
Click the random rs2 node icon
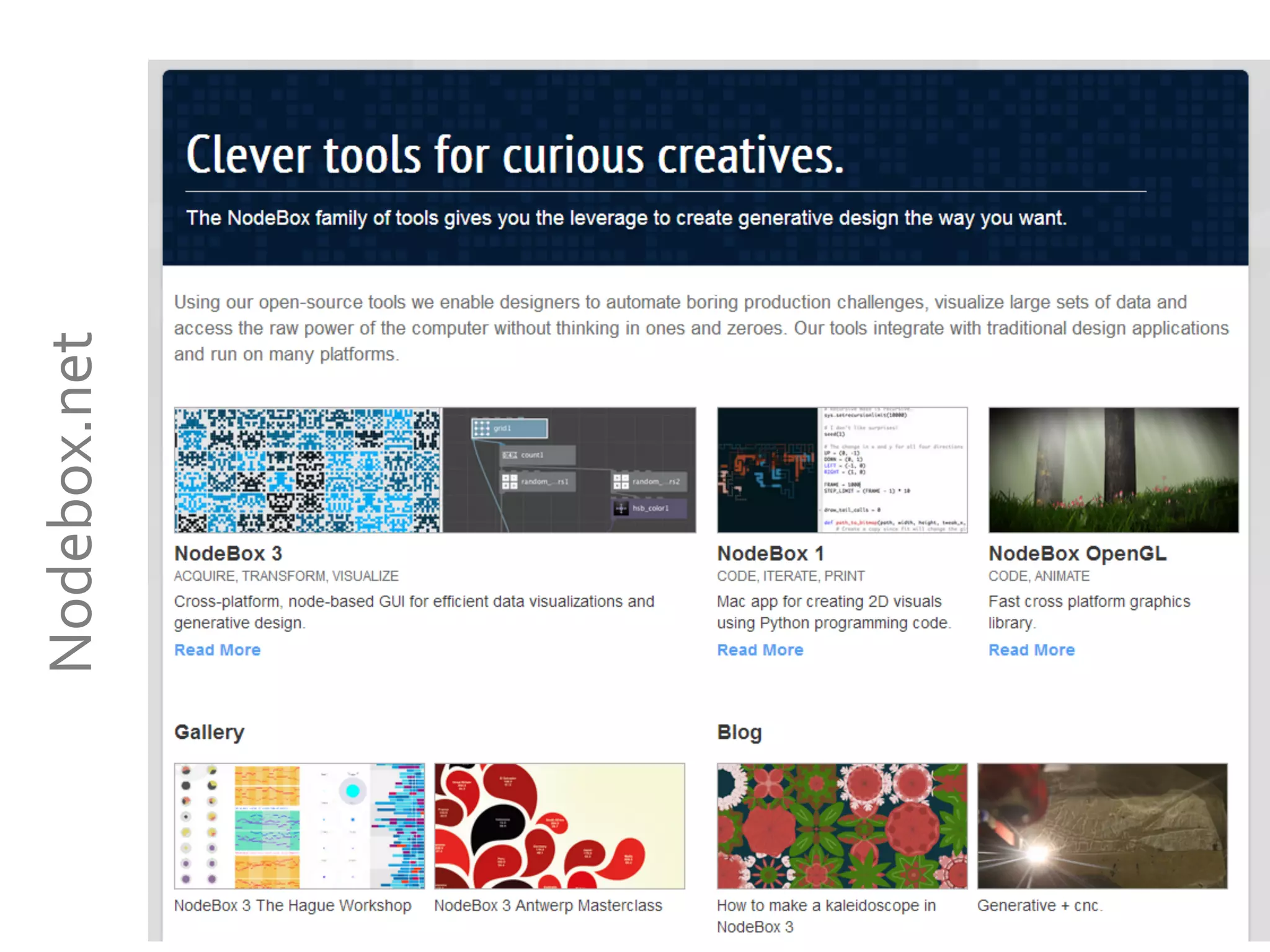[621, 482]
